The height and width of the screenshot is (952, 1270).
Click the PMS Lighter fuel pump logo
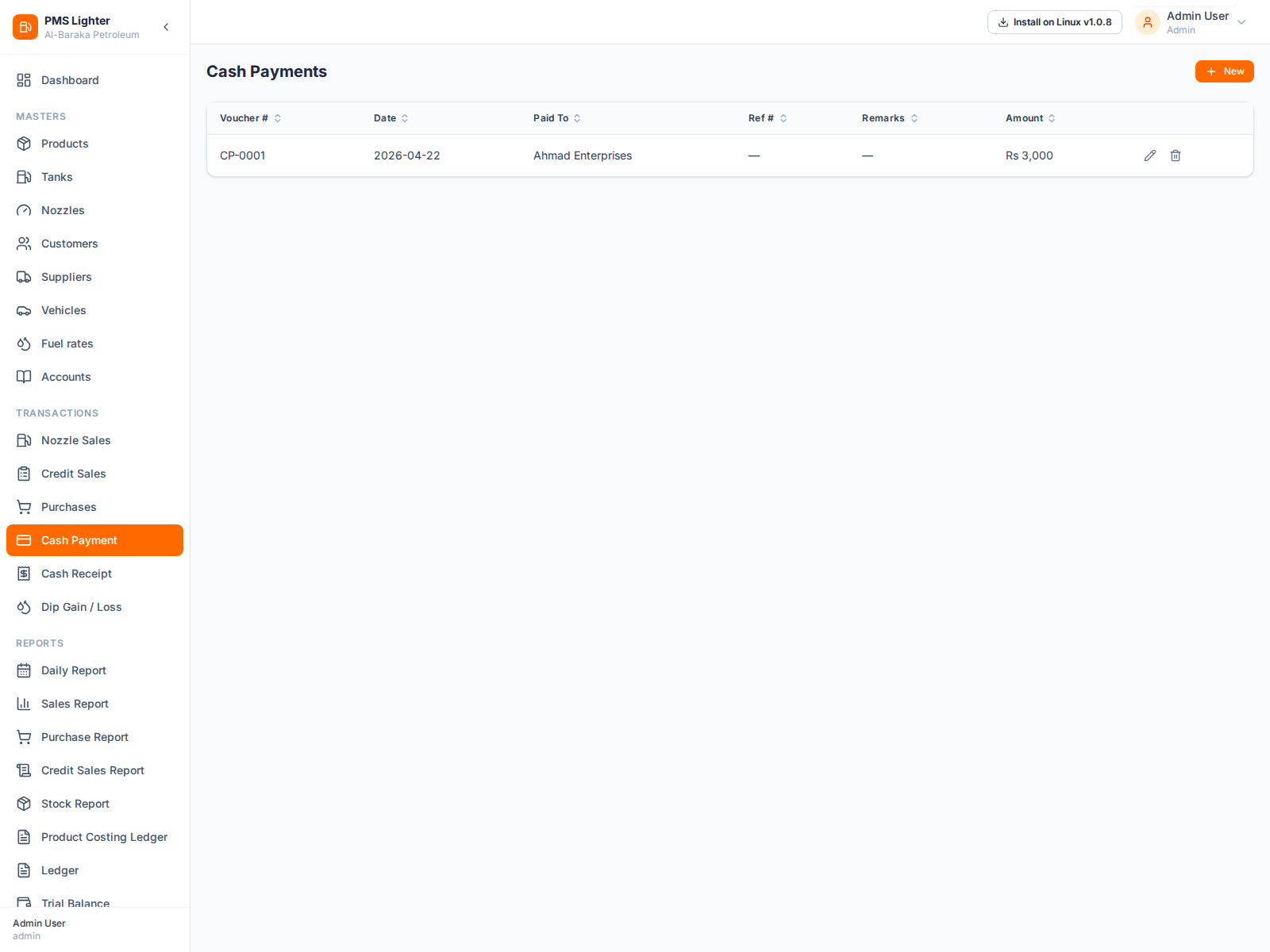(x=25, y=27)
